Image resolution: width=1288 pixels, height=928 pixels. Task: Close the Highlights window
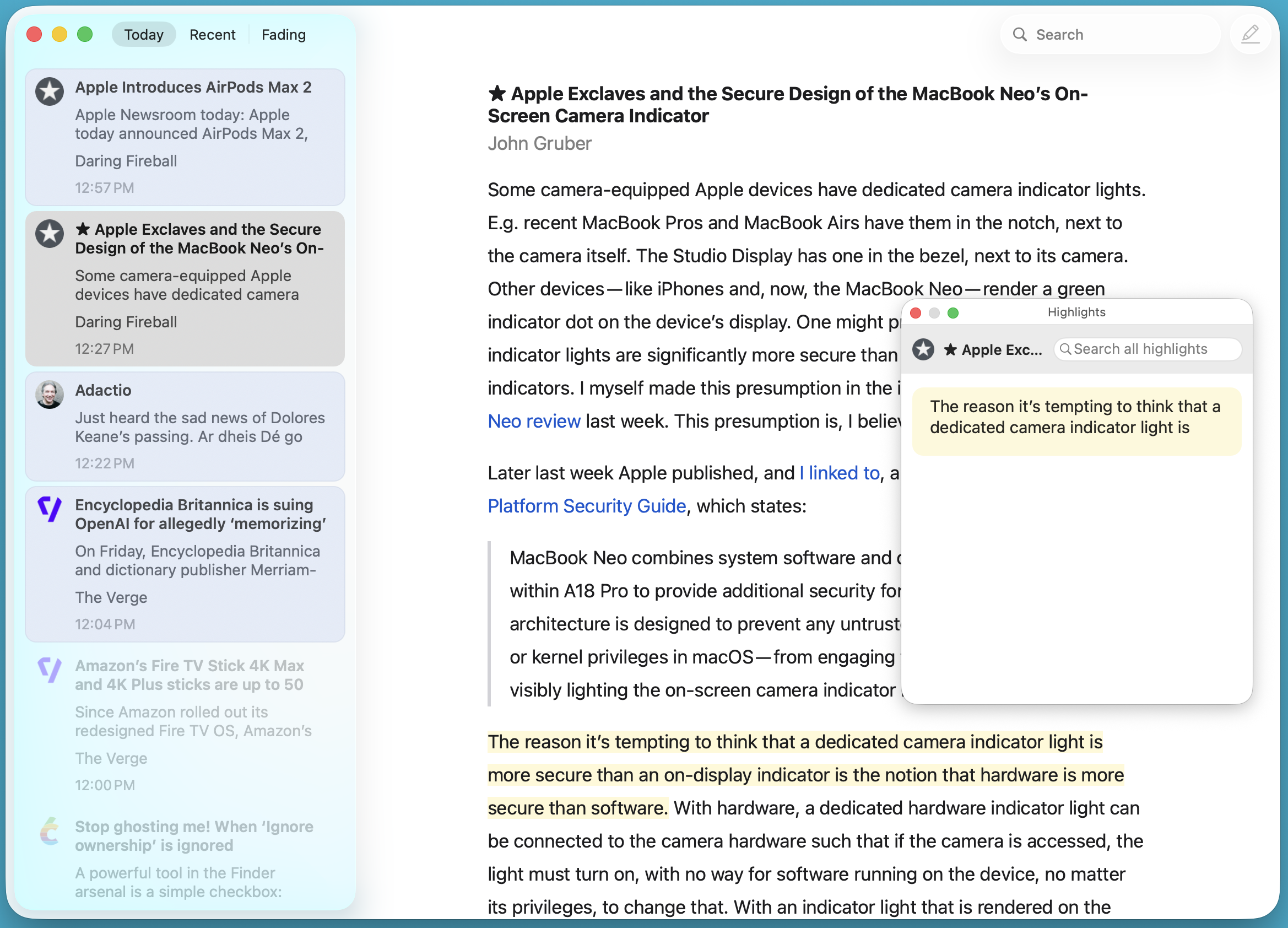coord(916,313)
